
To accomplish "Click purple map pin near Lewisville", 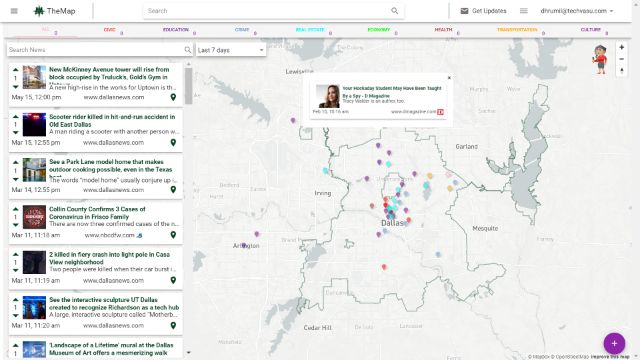I will (293, 120).
